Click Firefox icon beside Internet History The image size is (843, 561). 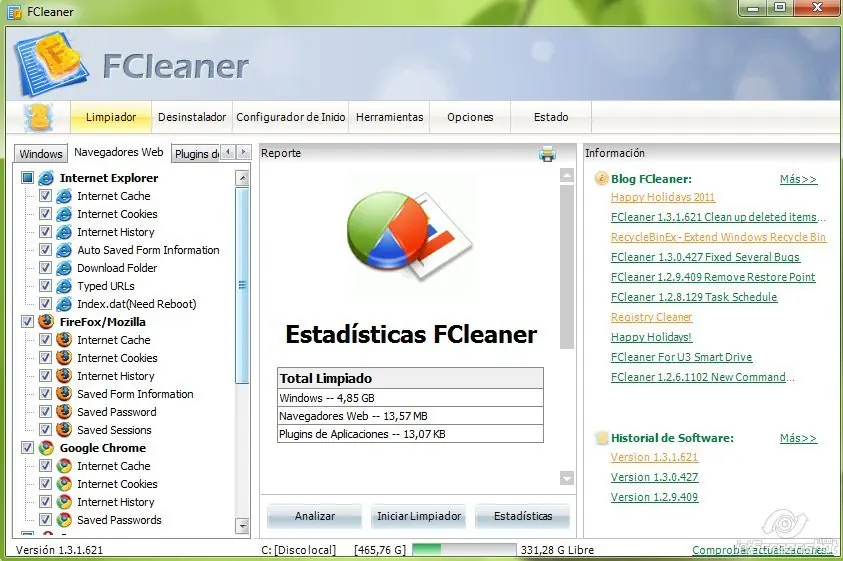64,375
